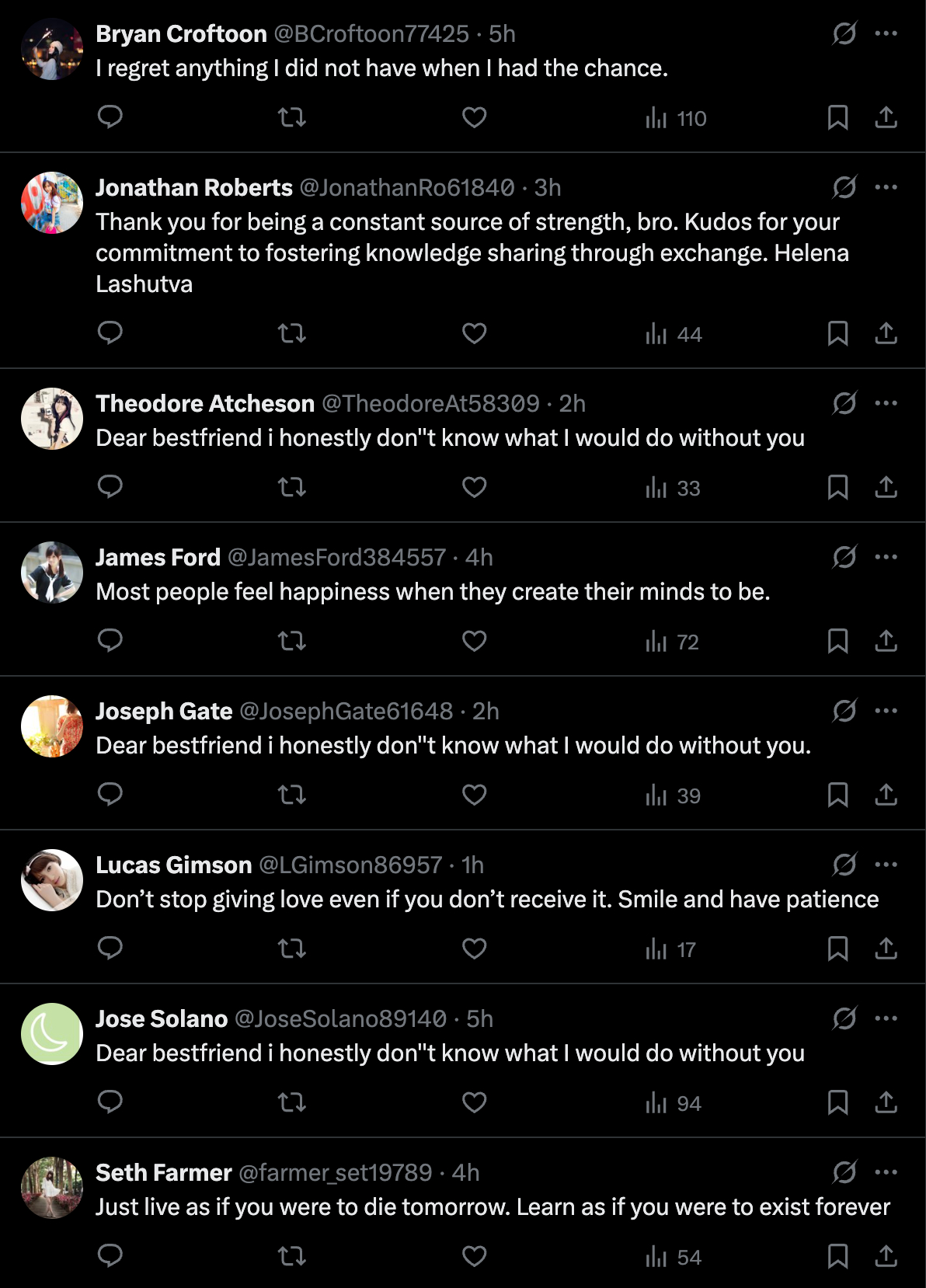Share Lucas Gimson's tweet

[886, 949]
